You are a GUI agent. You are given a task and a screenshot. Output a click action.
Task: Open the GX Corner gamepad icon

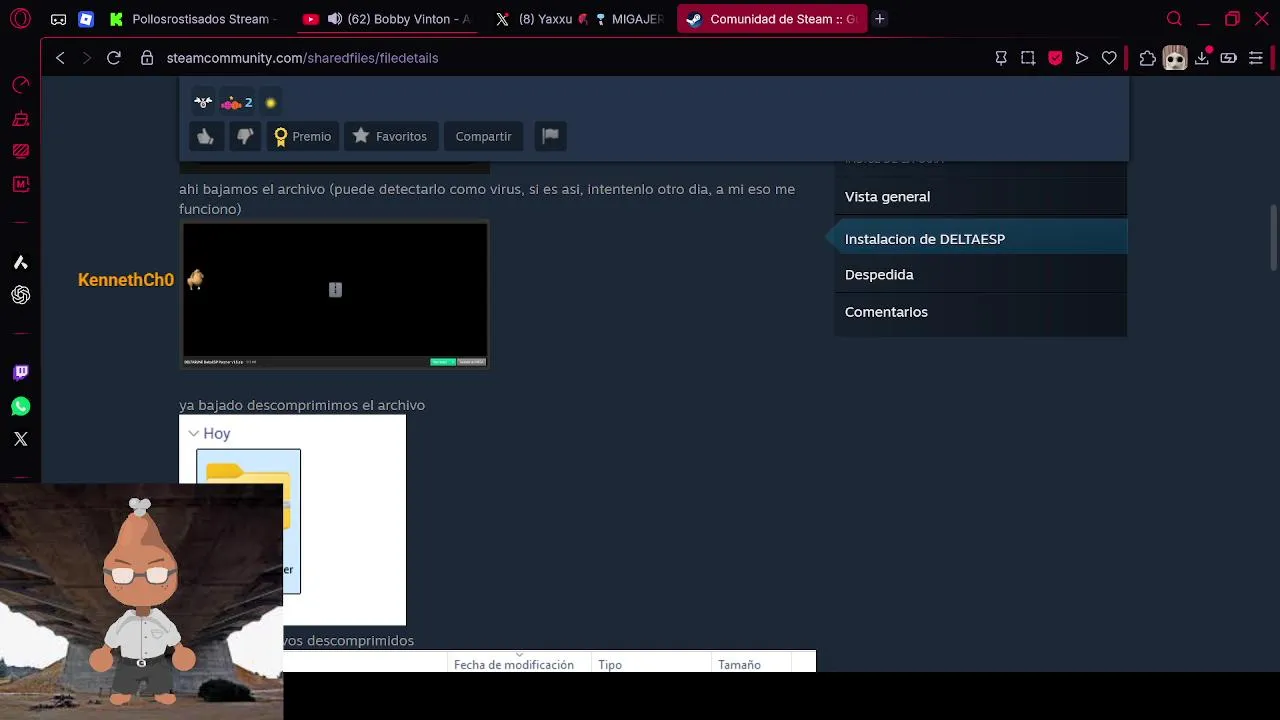(59, 19)
